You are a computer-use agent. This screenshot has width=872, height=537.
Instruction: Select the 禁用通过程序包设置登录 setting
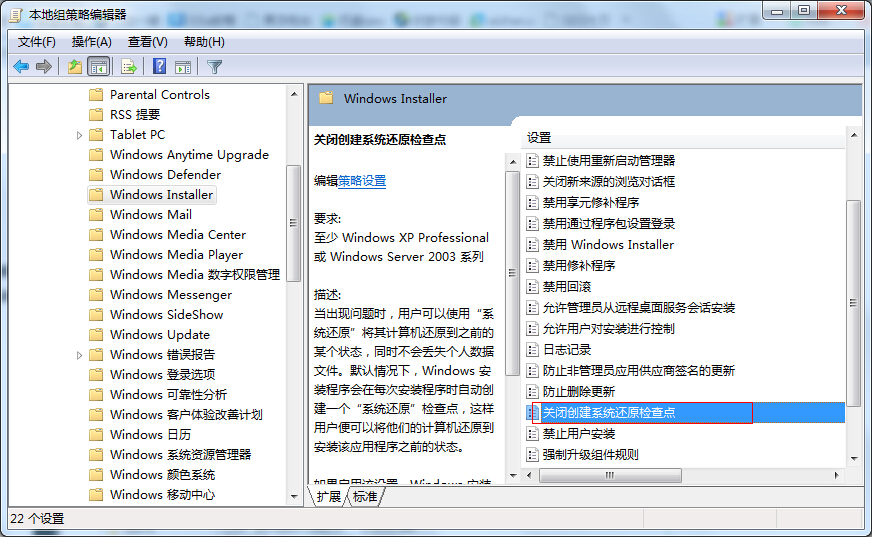click(609, 224)
